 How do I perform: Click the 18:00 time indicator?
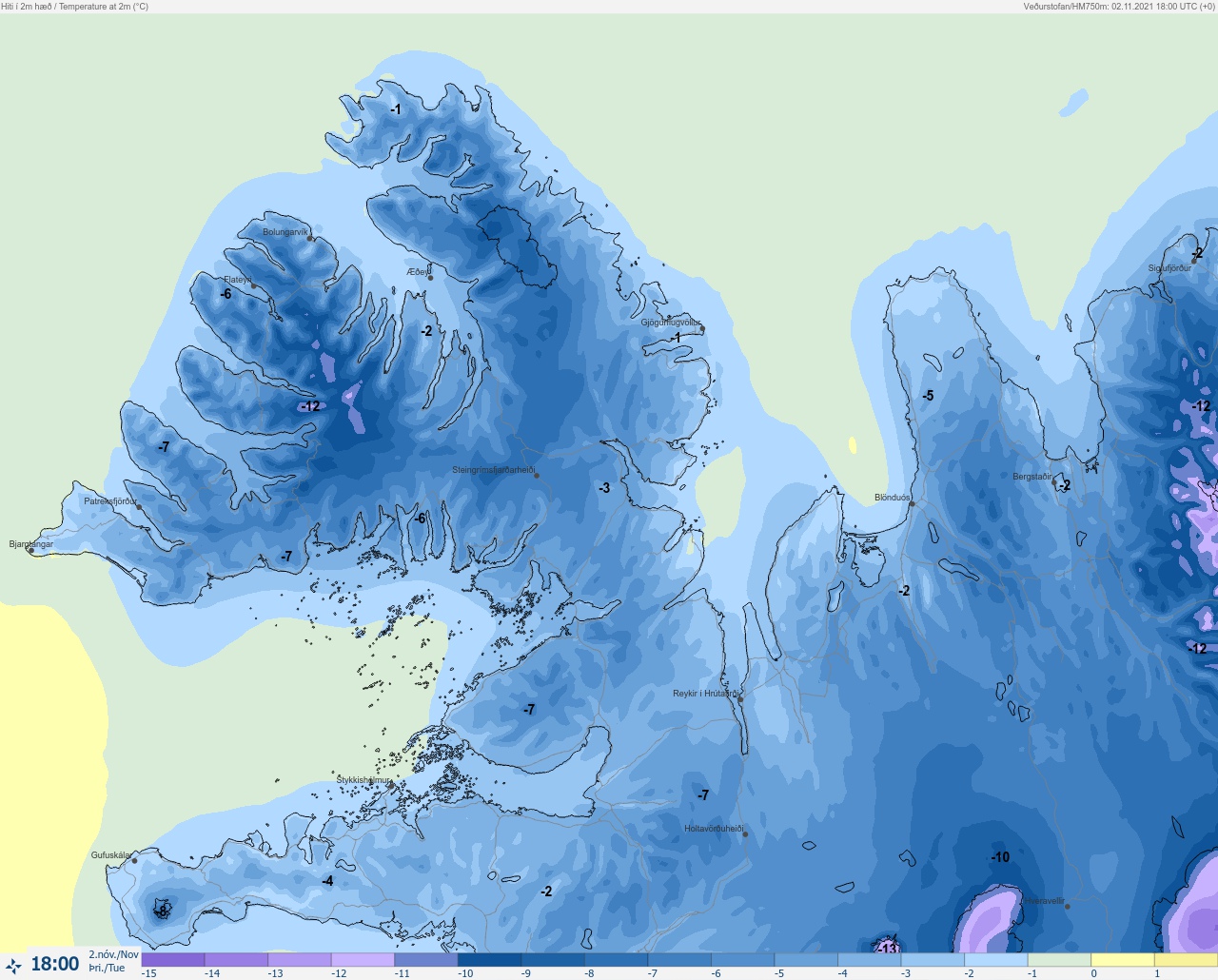(55, 964)
